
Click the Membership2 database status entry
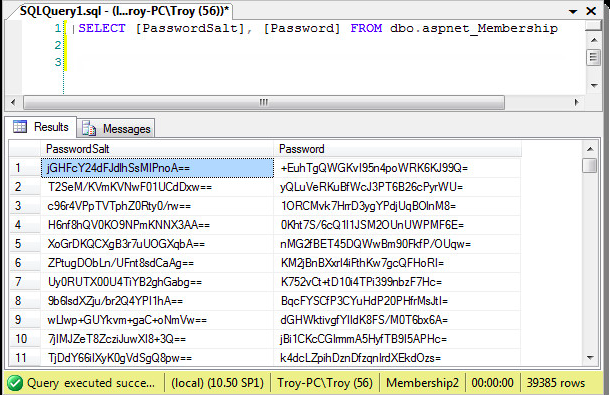422,383
